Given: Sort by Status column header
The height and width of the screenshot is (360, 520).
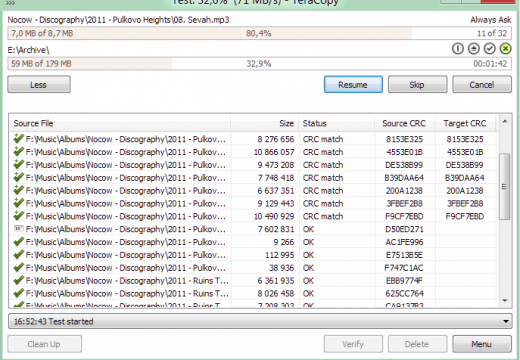Looking at the screenshot, I should (x=337, y=123).
